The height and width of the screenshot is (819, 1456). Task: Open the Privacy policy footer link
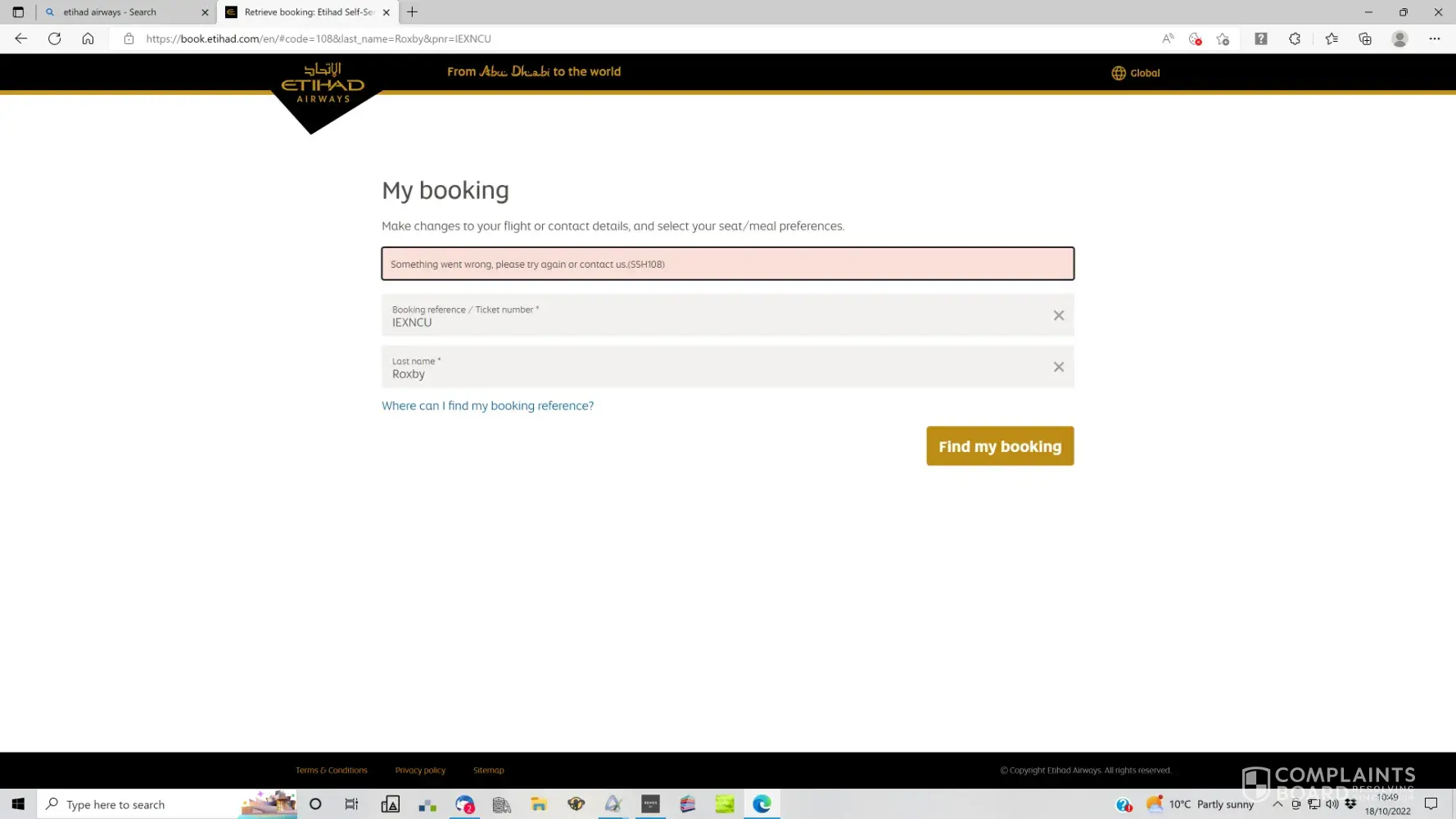(420, 771)
